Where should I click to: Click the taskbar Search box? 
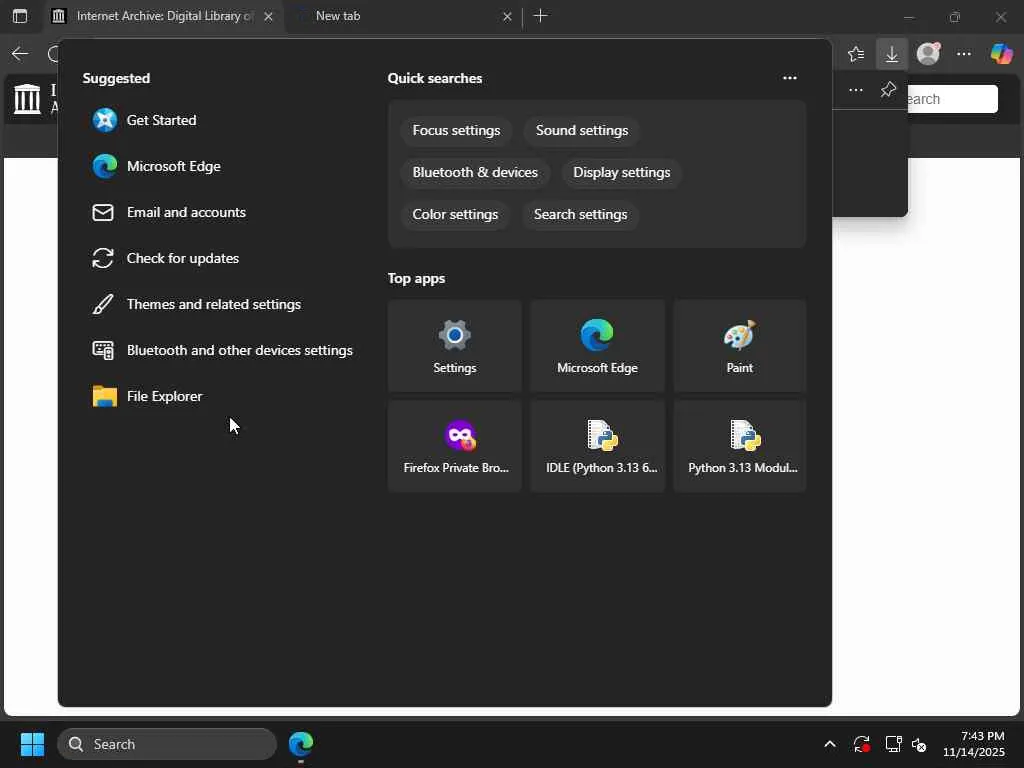[x=167, y=744]
